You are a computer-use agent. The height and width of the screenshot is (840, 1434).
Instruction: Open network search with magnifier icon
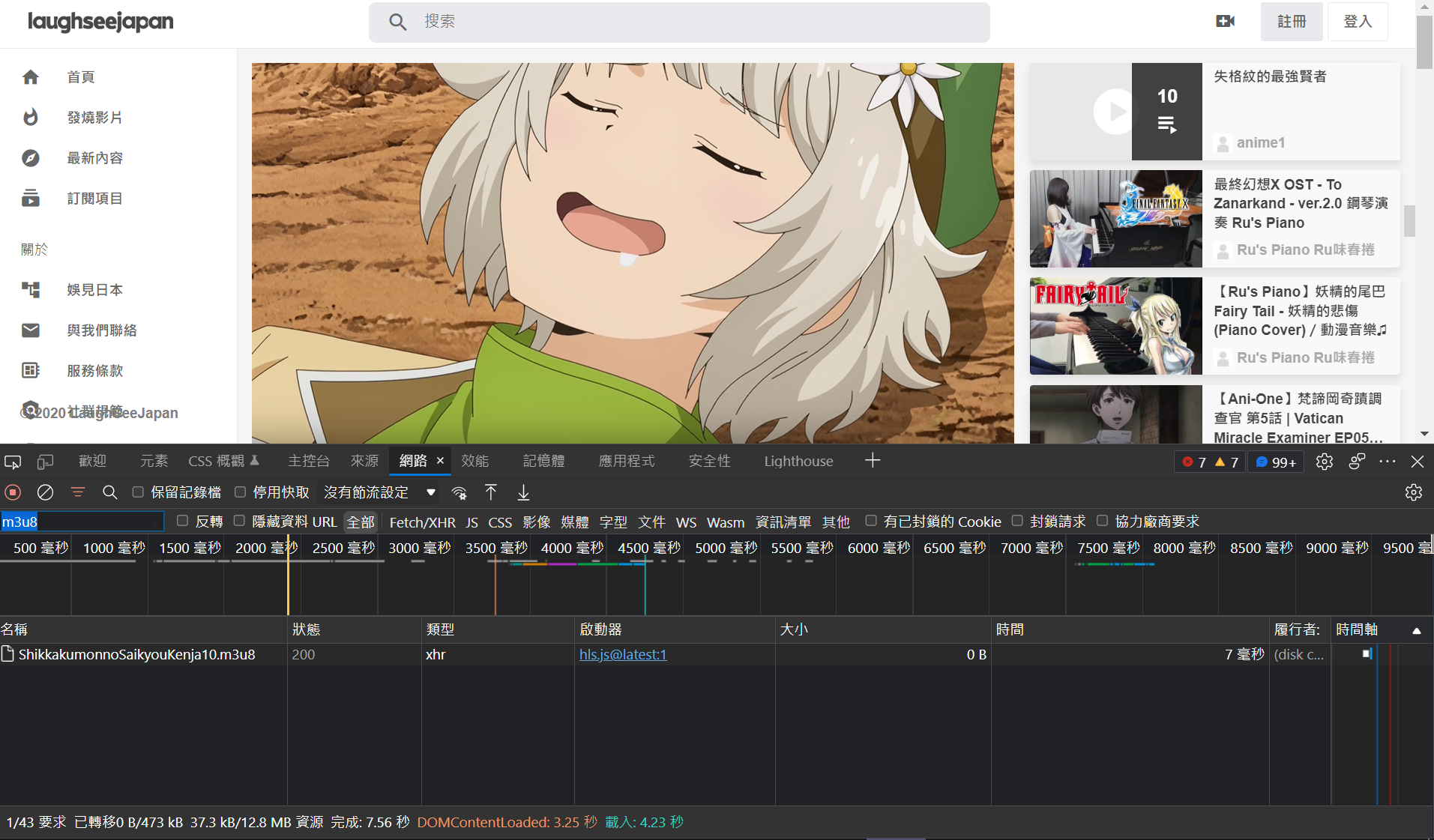tap(110, 492)
